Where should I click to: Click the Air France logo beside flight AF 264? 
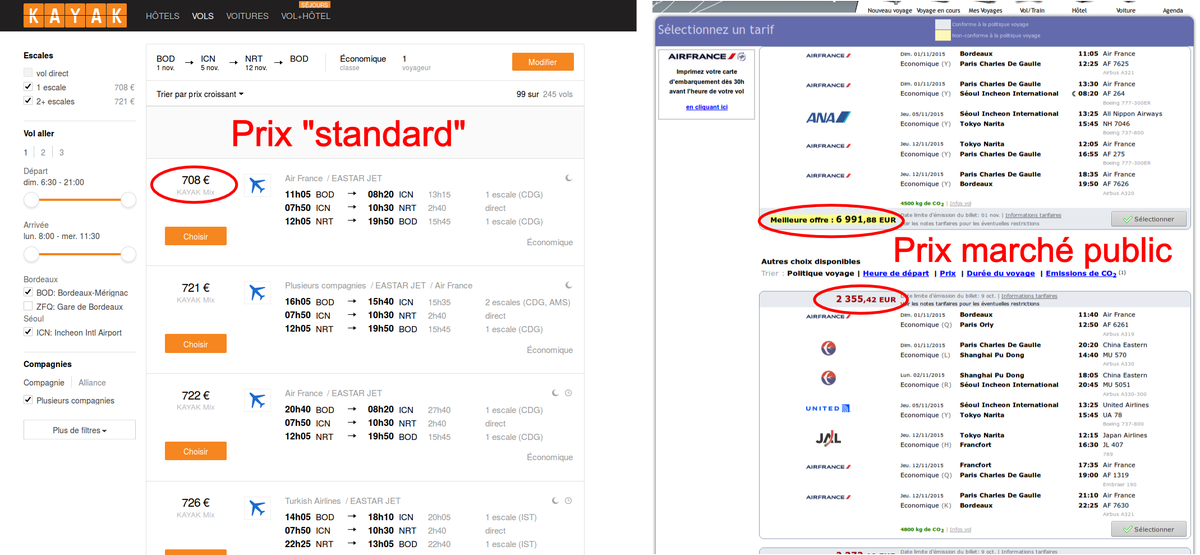826,86
